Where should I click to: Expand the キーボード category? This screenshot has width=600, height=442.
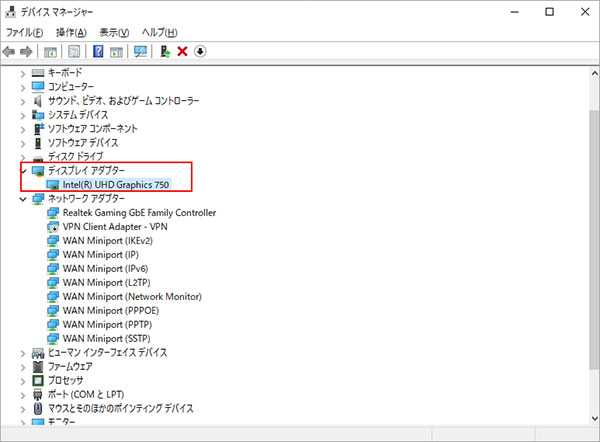click(x=24, y=73)
